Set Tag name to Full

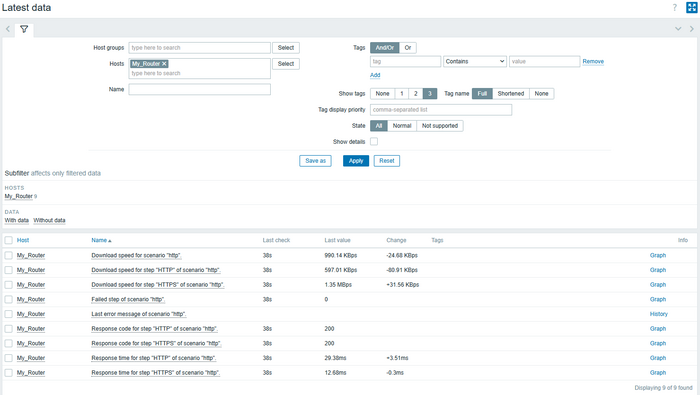(482, 94)
